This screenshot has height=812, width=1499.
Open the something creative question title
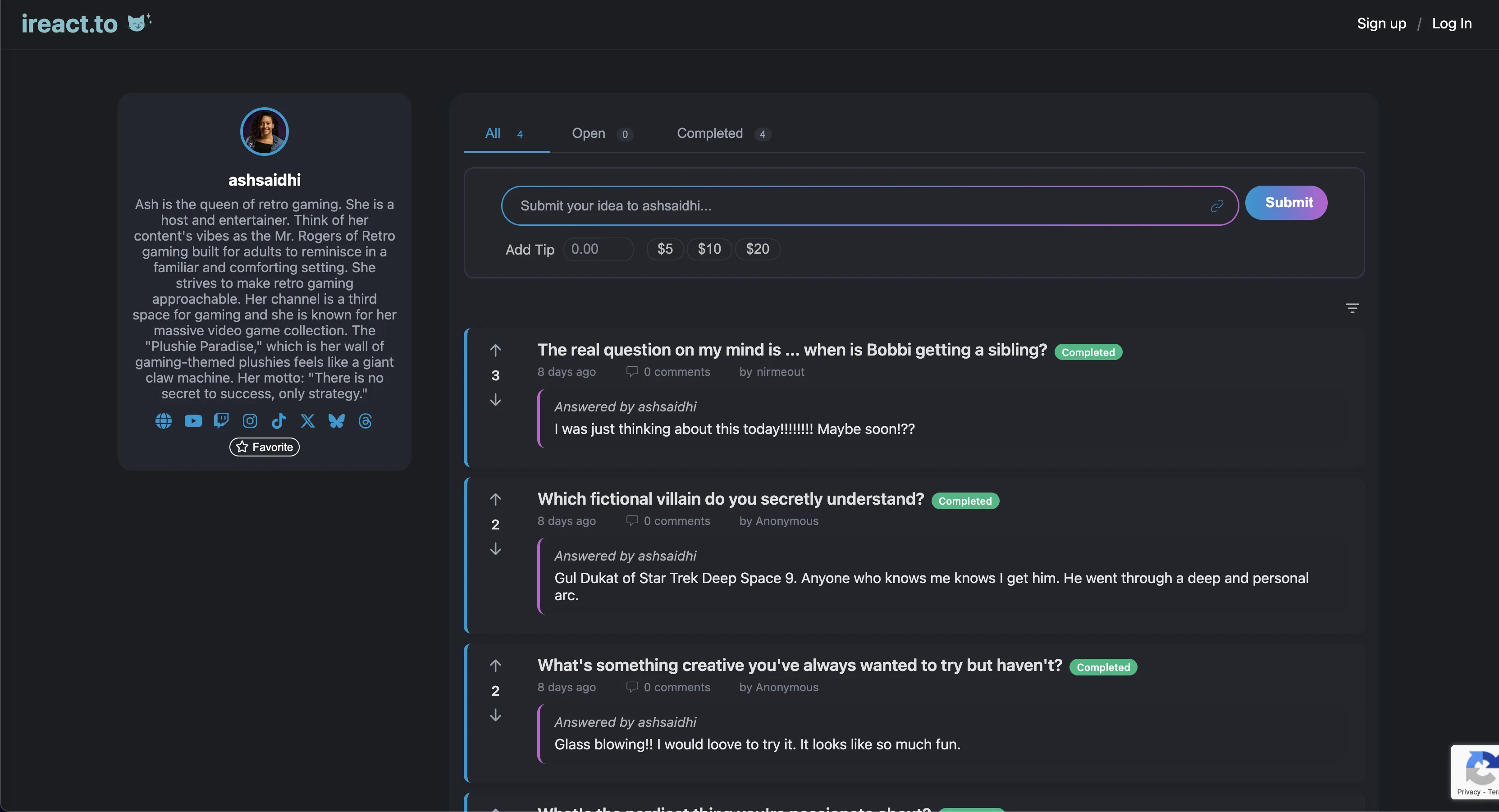800,666
